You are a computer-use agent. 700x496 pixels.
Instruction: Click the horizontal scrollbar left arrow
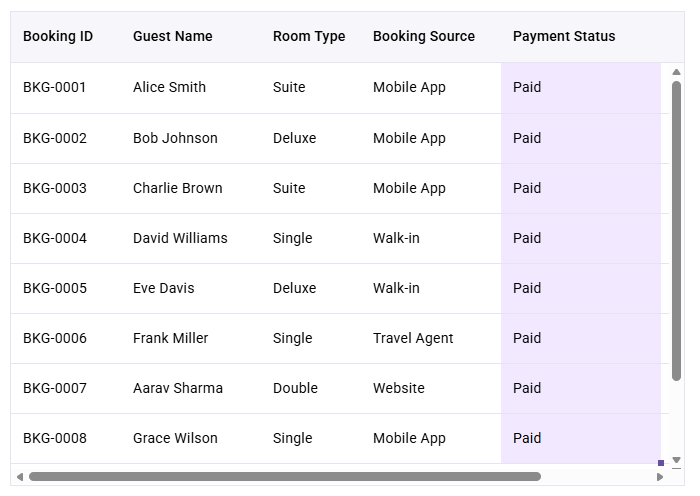pyautogui.click(x=20, y=477)
